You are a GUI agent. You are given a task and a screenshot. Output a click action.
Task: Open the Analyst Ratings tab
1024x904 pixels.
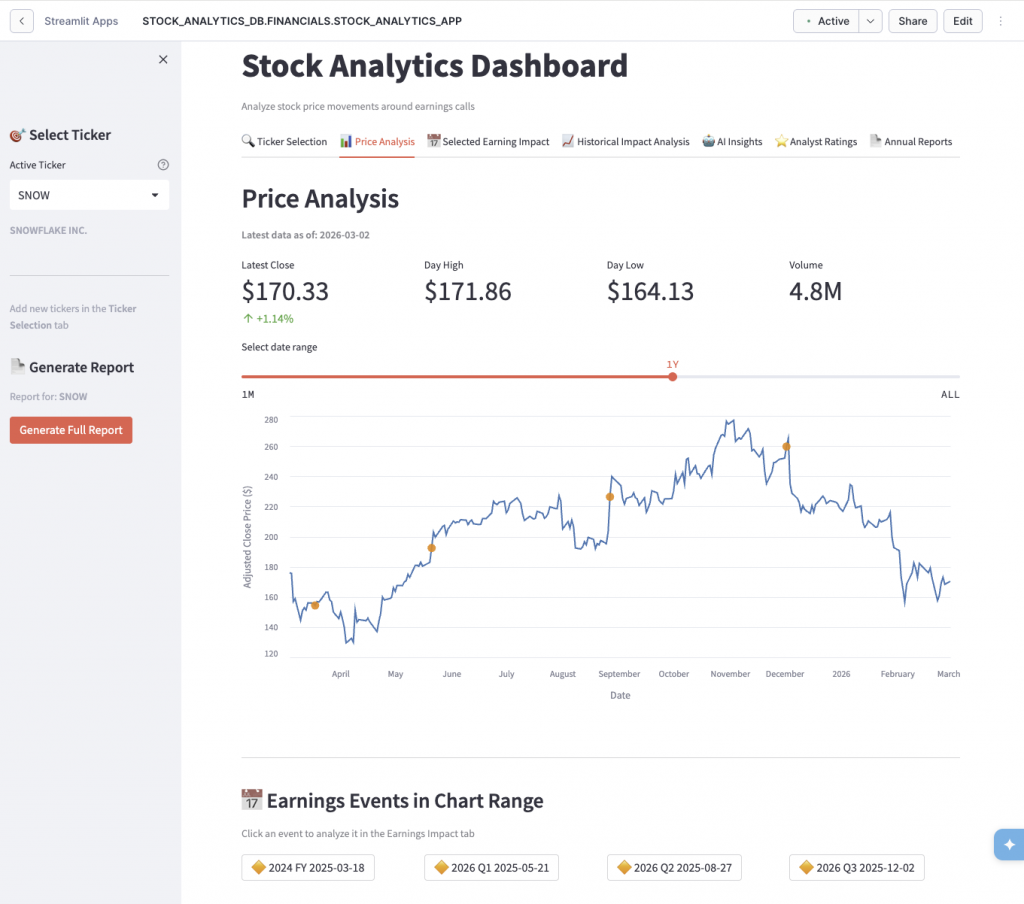point(816,142)
